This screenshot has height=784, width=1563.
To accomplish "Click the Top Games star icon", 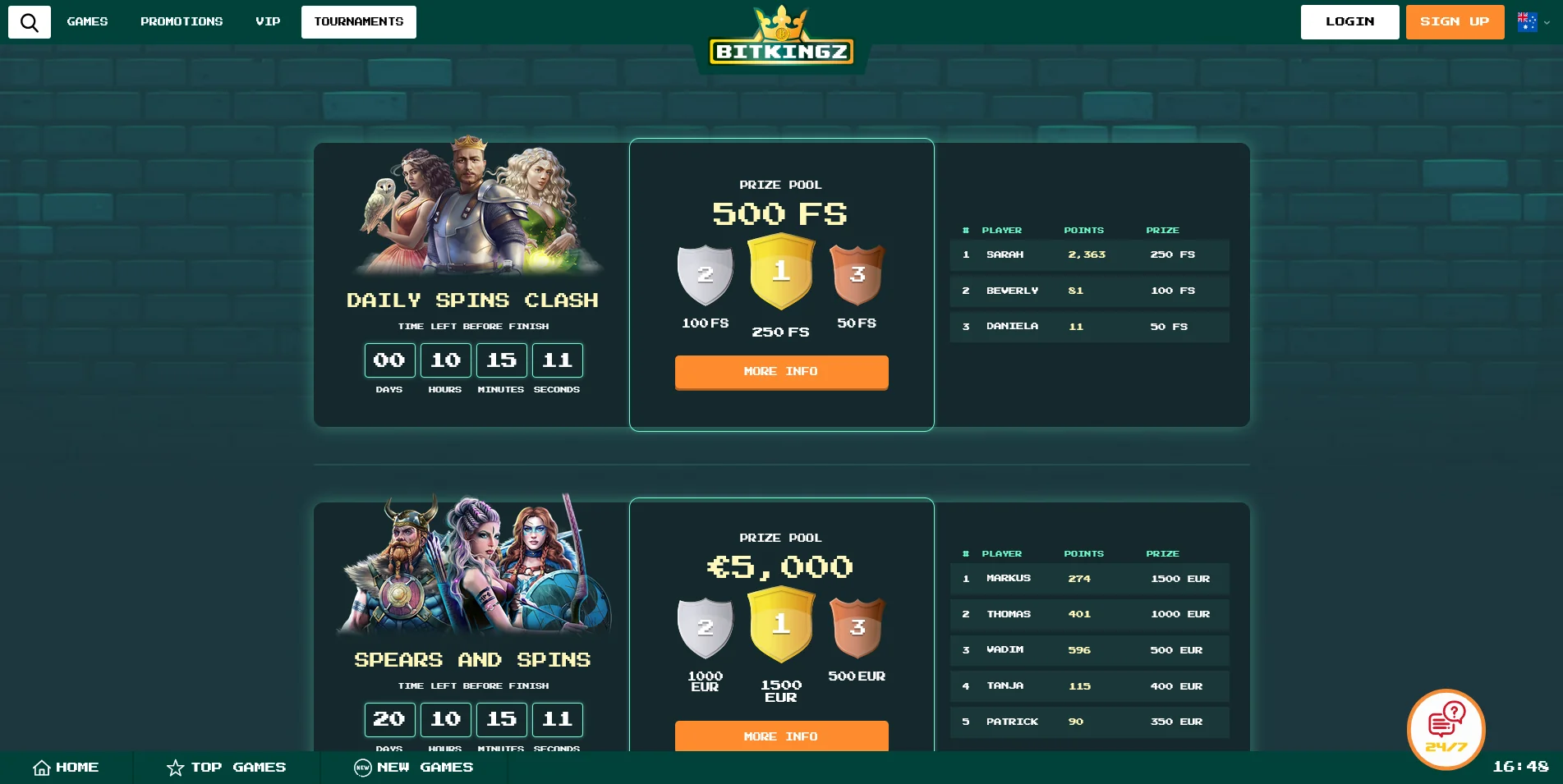I will coord(175,768).
